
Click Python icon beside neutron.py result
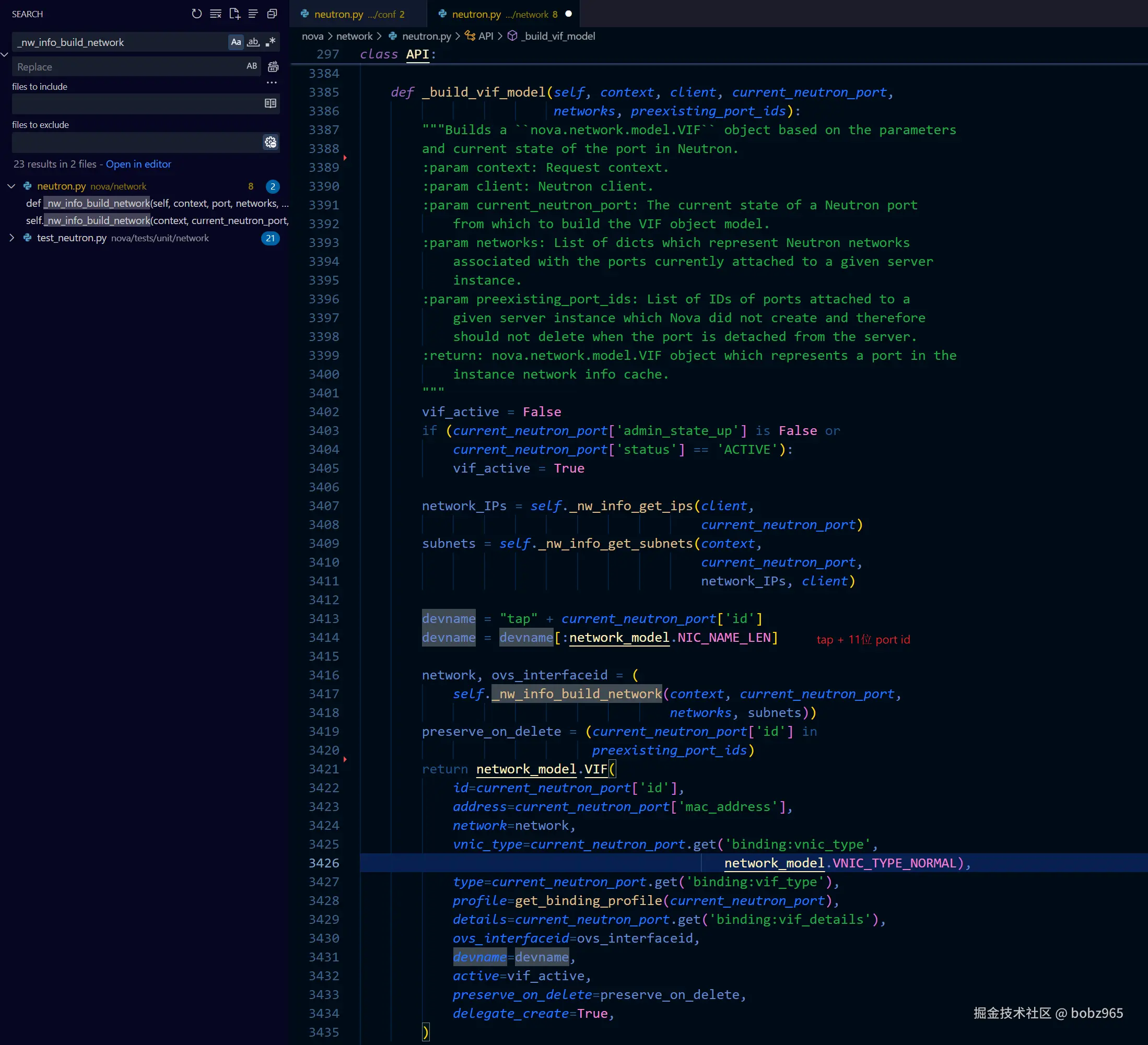[x=27, y=186]
